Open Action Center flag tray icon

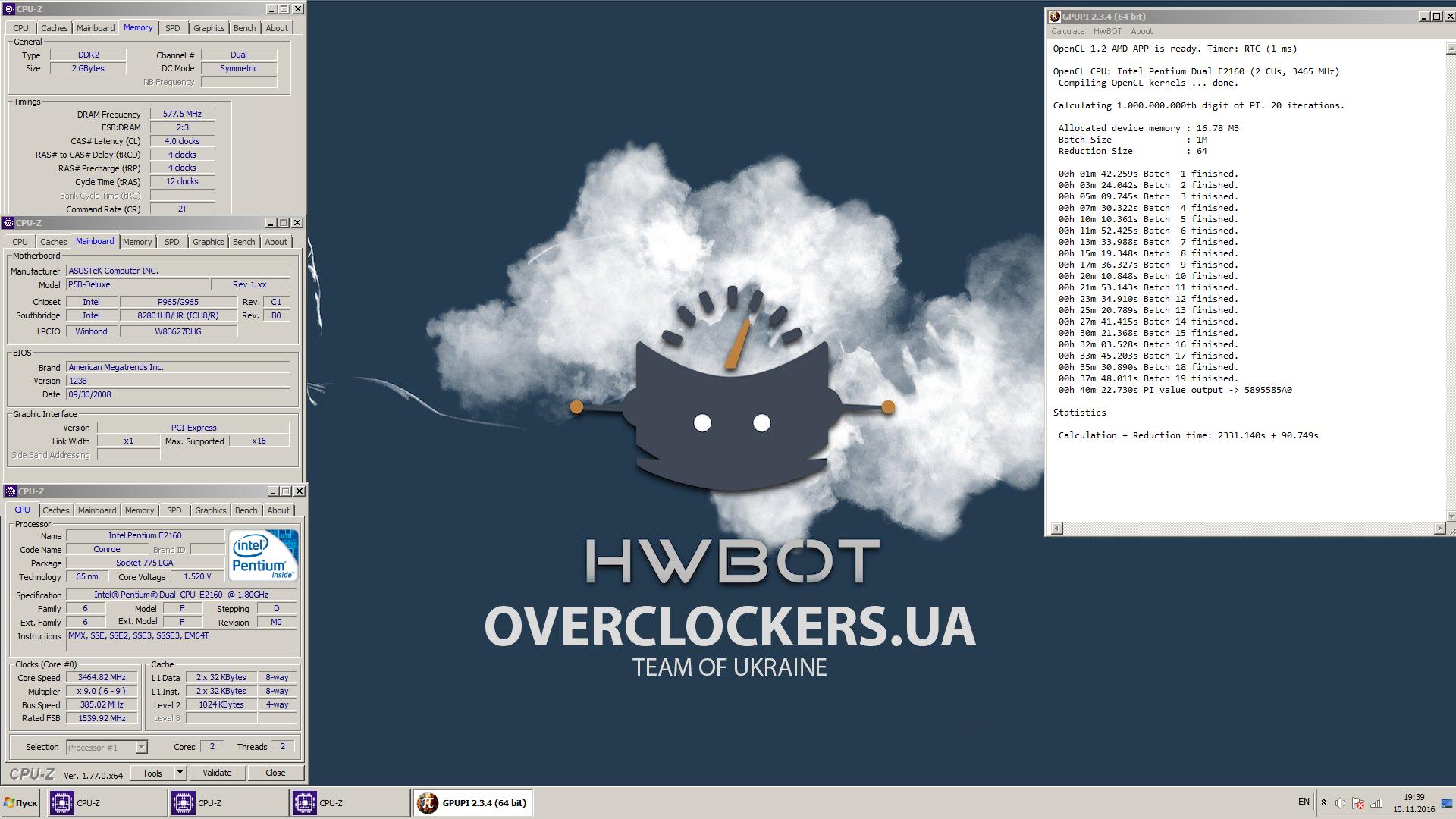coord(1358,803)
